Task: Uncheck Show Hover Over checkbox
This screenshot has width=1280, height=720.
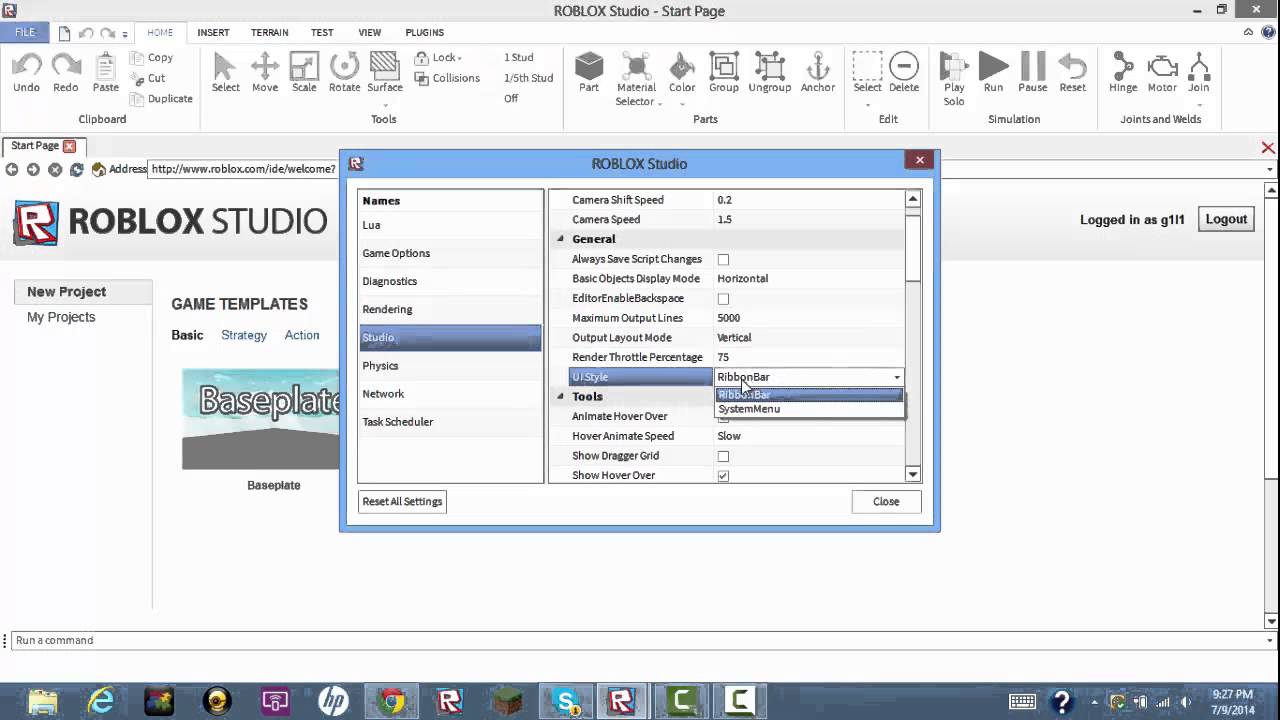Action: 723,476
